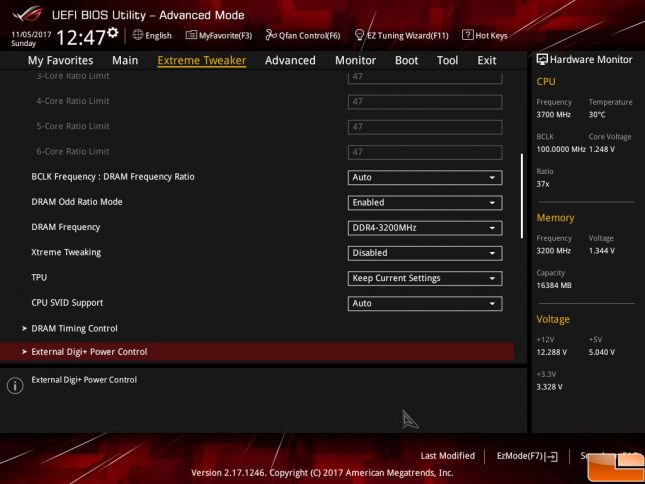The height and width of the screenshot is (484, 645).
Task: Click 6-Core Ratio Limit value field
Action: (425, 152)
